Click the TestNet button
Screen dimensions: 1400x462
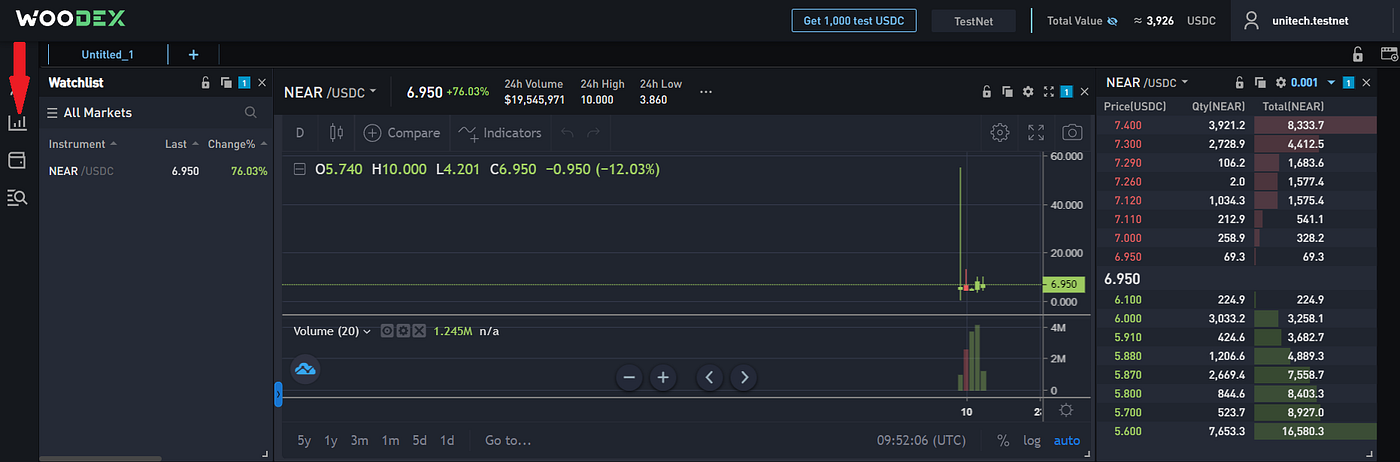click(x=973, y=21)
